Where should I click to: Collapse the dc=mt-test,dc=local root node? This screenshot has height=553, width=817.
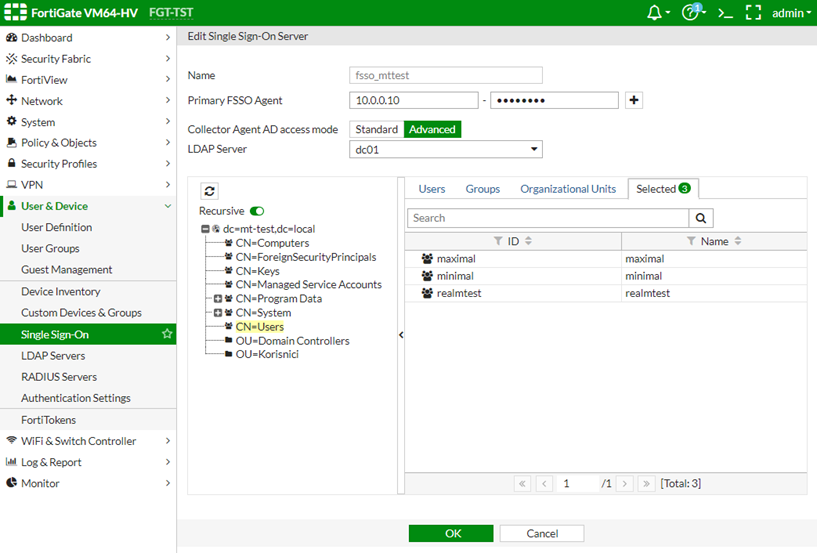coord(205,229)
